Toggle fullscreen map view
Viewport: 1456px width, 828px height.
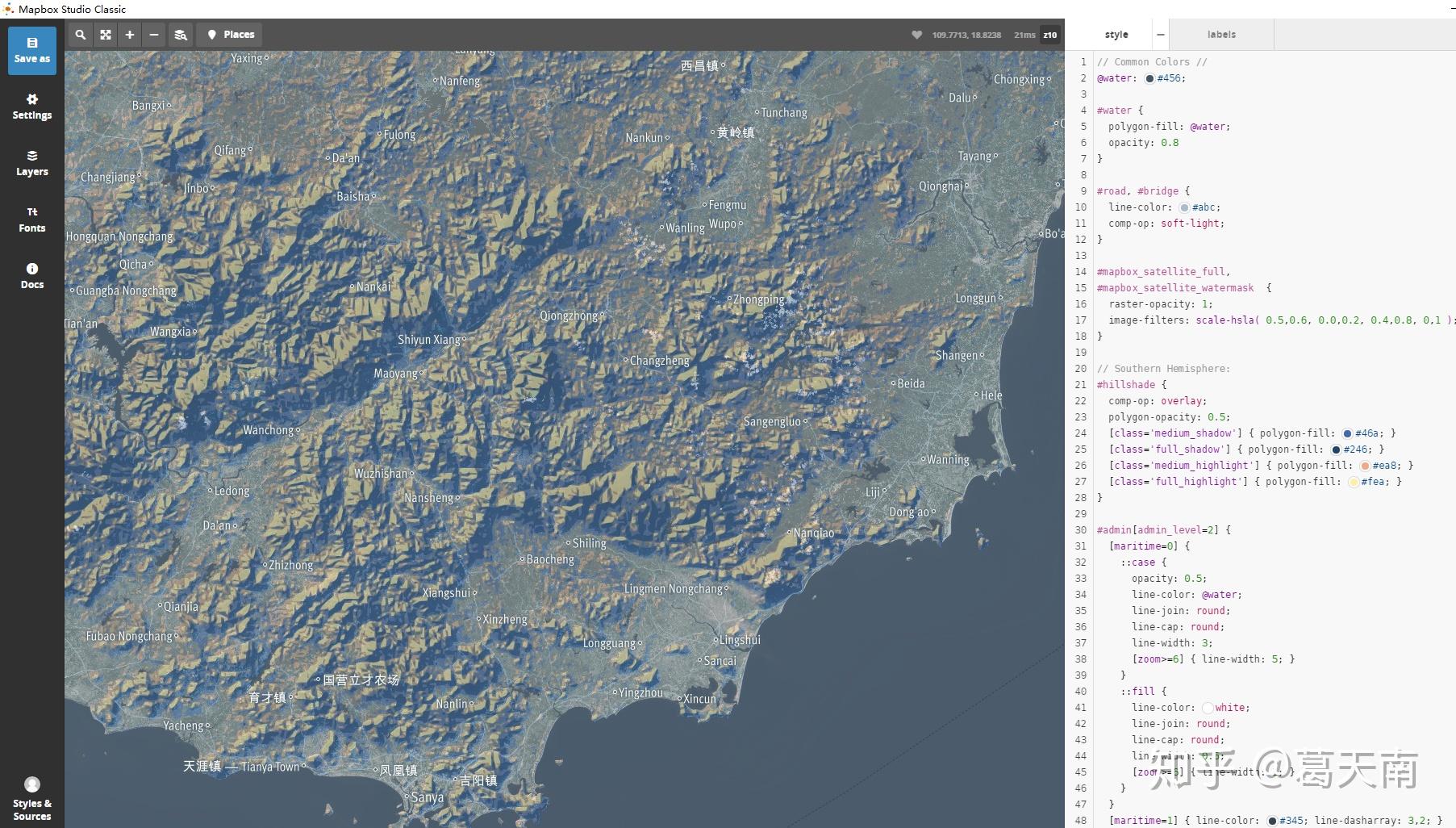[106, 35]
